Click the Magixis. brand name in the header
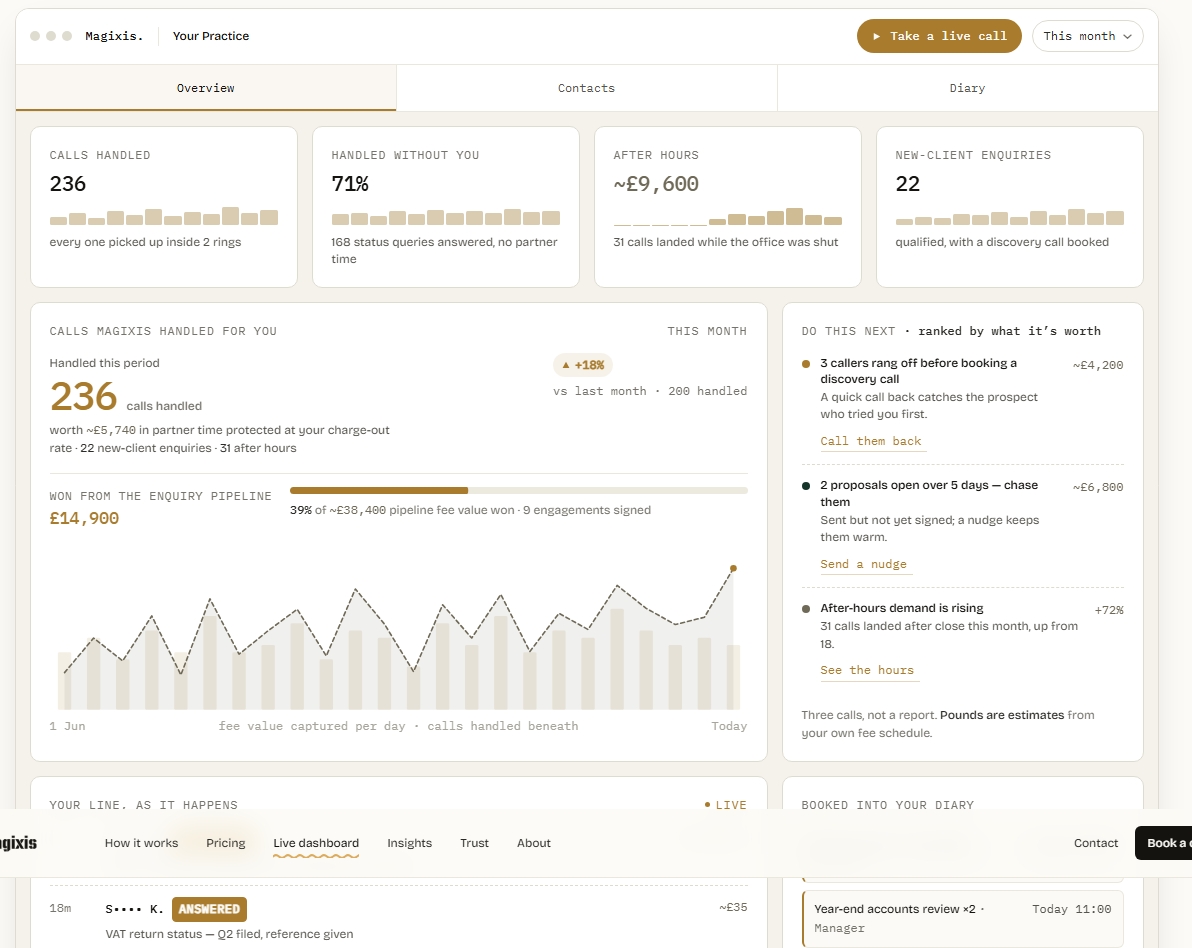This screenshot has height=948, width=1192. tap(114, 36)
